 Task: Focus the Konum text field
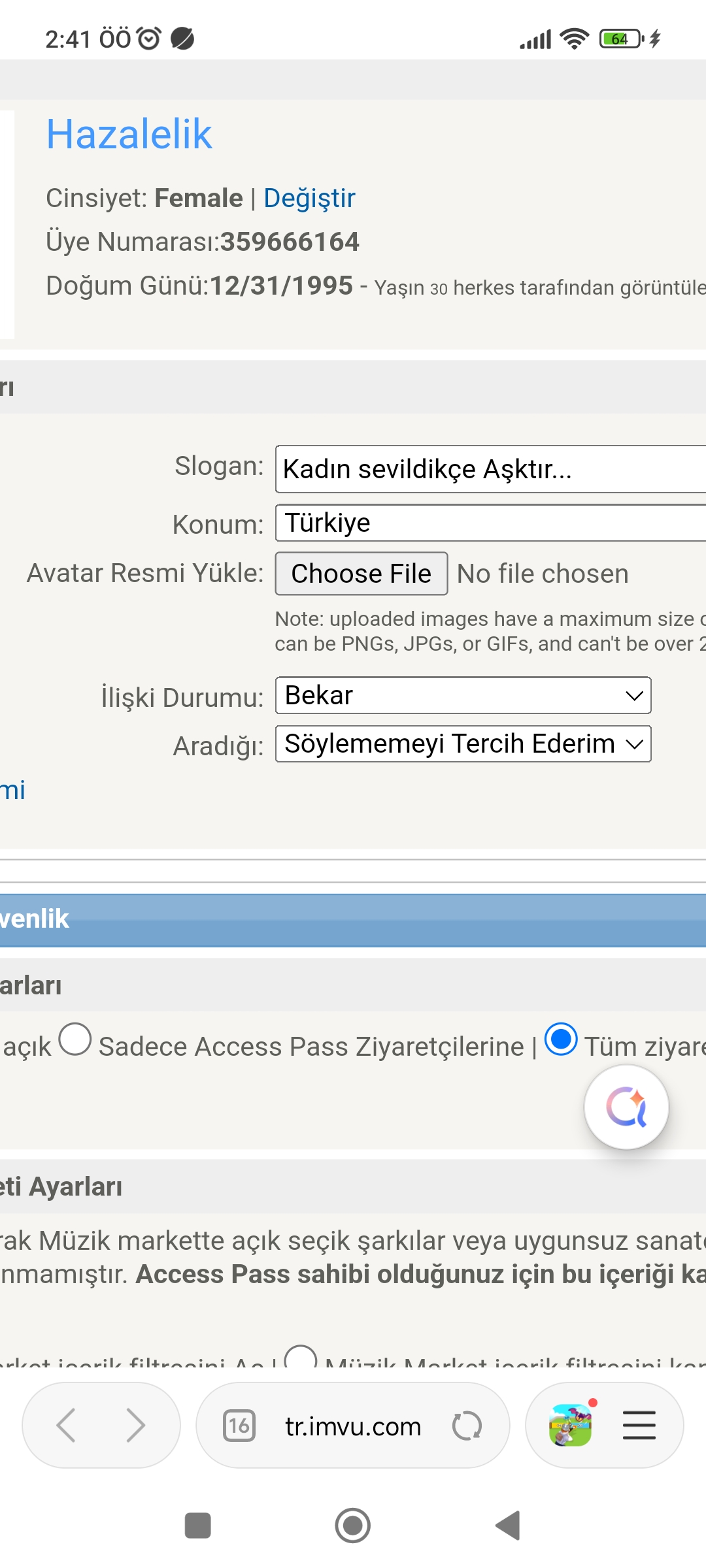pos(490,523)
